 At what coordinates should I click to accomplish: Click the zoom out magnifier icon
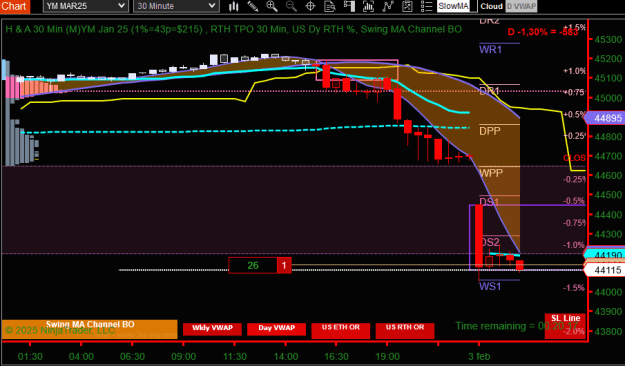coord(291,6)
